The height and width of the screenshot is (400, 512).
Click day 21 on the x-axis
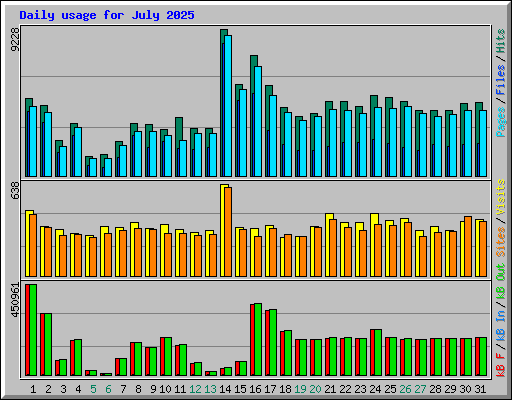(330, 389)
